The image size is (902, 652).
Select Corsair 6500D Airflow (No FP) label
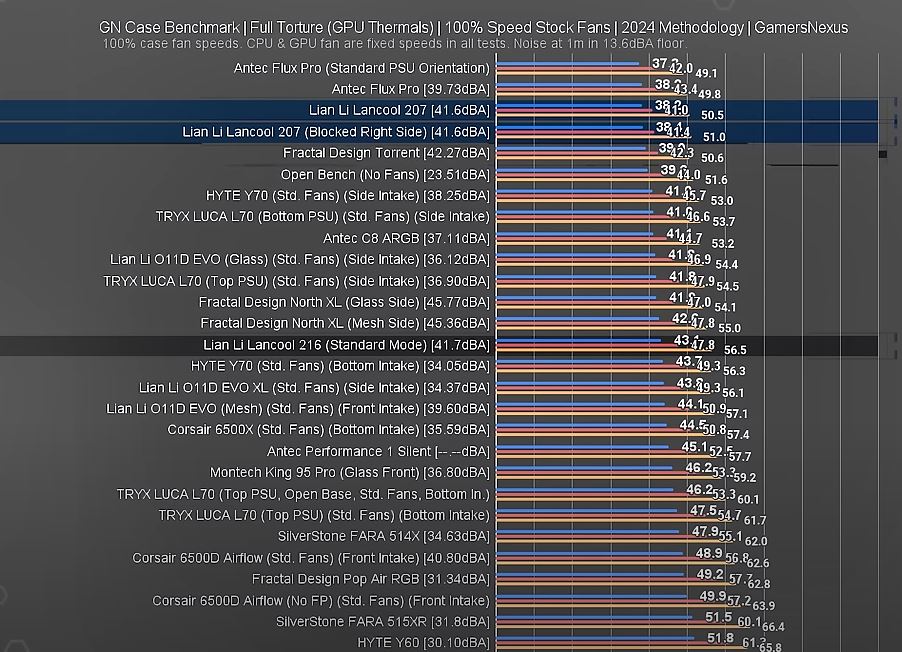[x=321, y=601]
